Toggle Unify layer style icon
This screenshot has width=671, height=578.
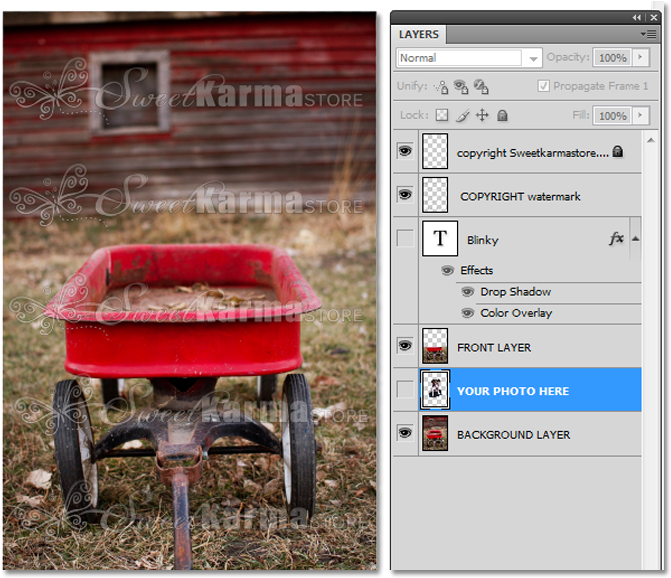(x=481, y=86)
